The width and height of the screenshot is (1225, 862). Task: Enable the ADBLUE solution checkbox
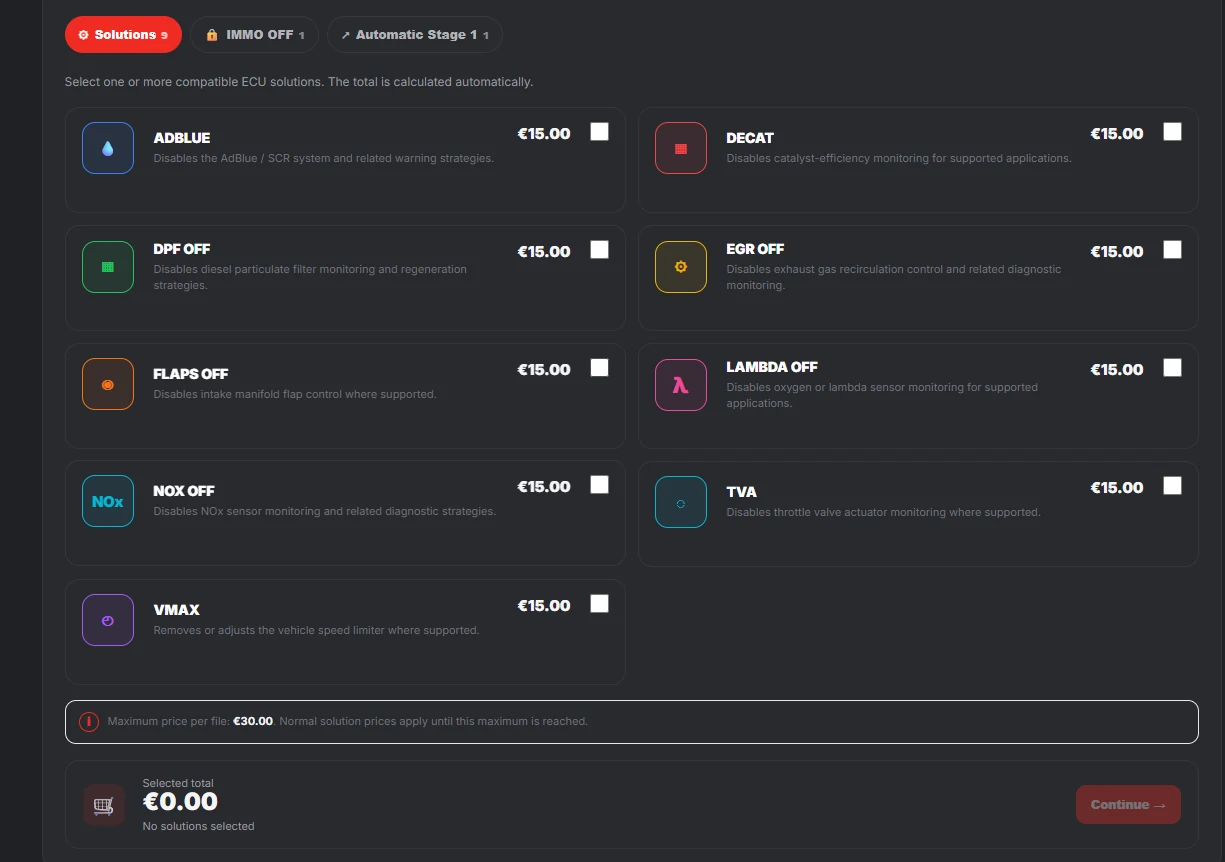[x=599, y=132]
